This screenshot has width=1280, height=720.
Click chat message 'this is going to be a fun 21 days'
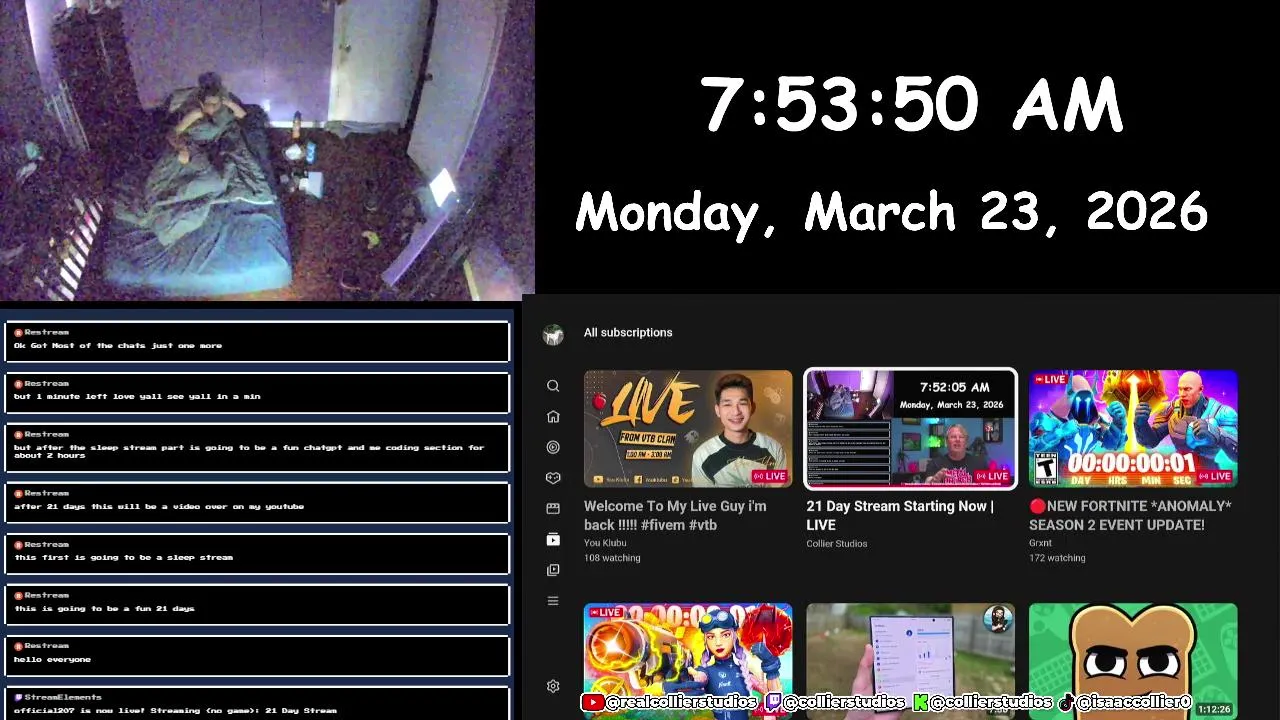(257, 604)
